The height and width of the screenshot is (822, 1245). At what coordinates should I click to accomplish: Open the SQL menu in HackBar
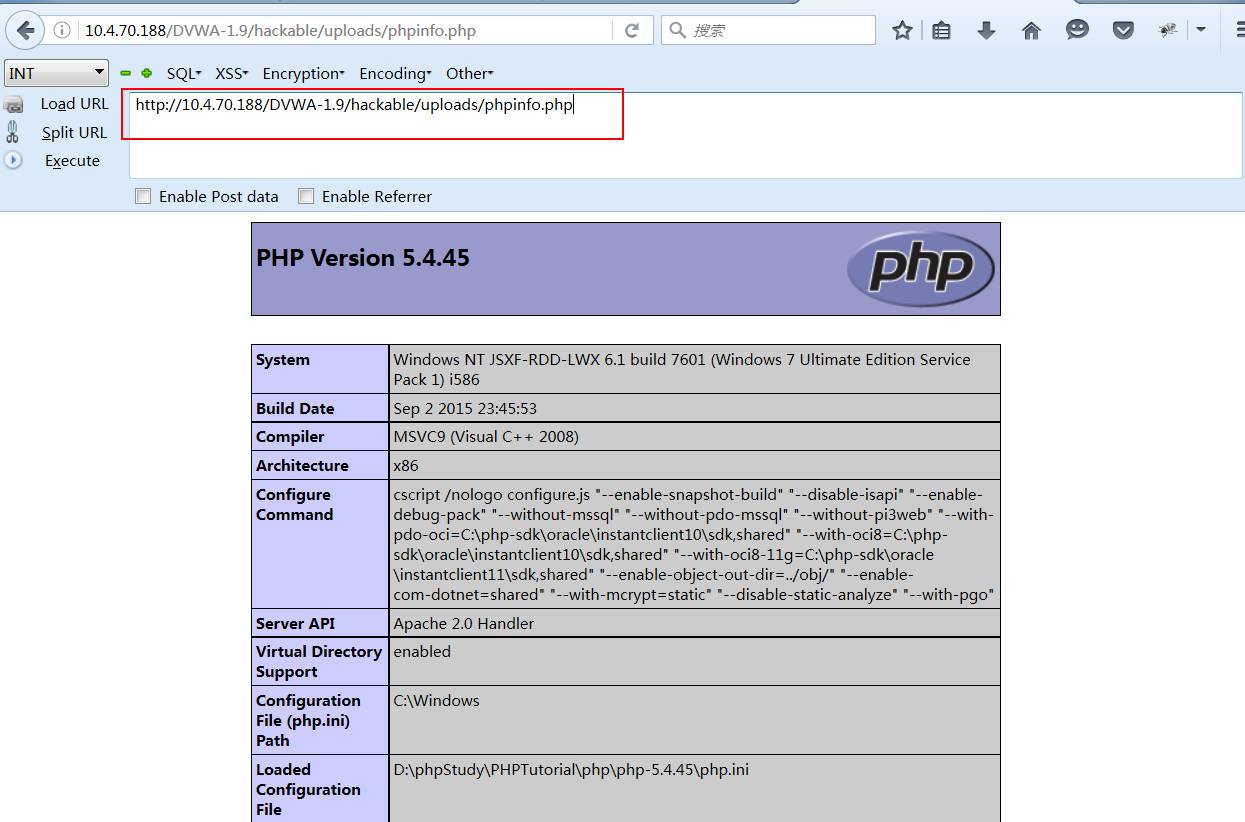[184, 73]
